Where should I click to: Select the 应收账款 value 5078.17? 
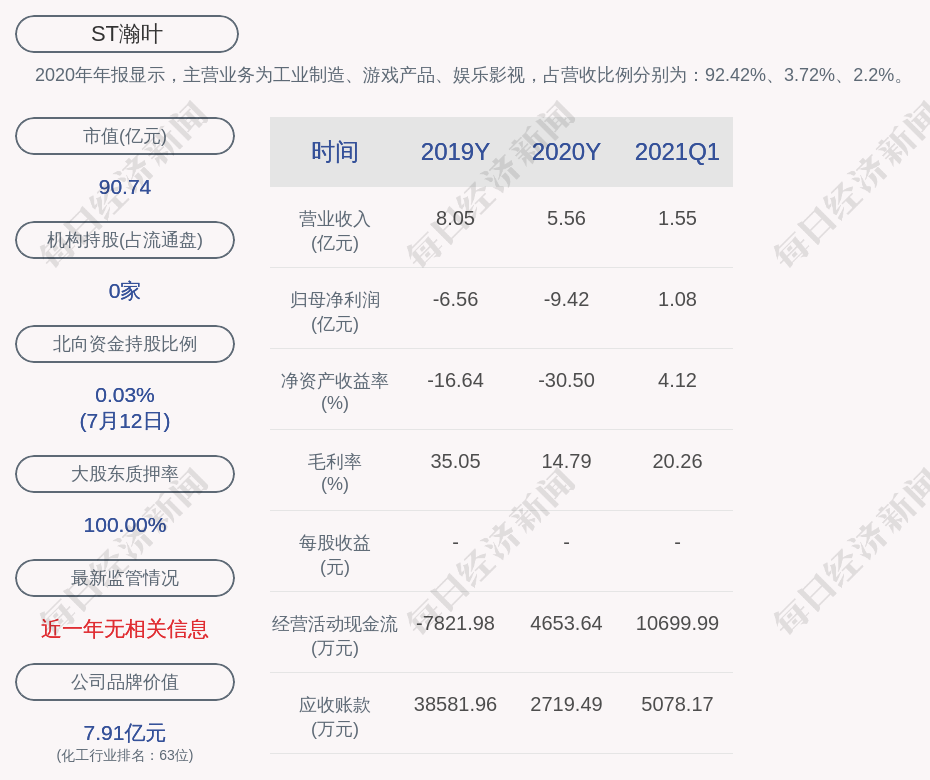[x=677, y=704]
